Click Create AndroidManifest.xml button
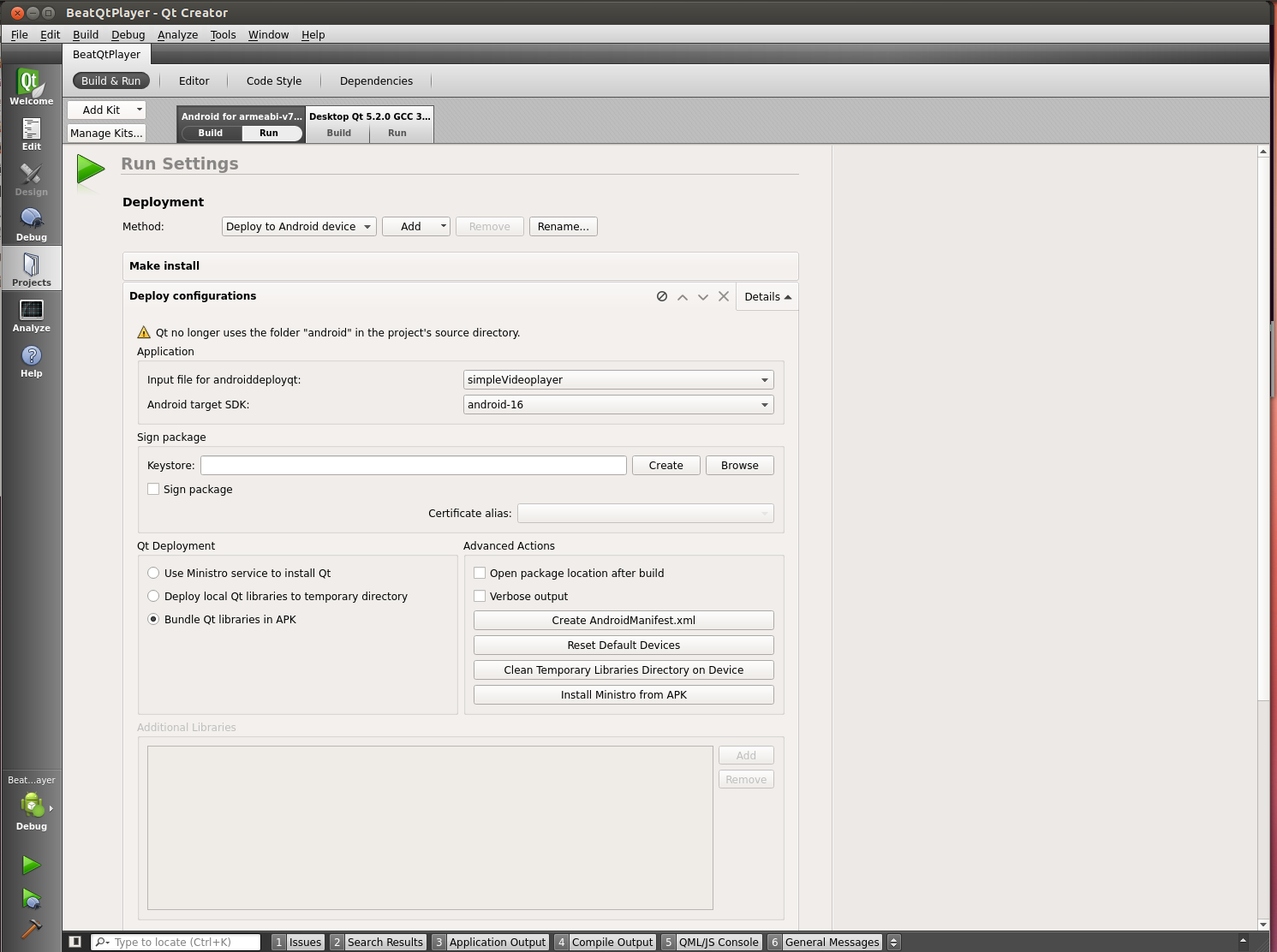 tap(623, 620)
